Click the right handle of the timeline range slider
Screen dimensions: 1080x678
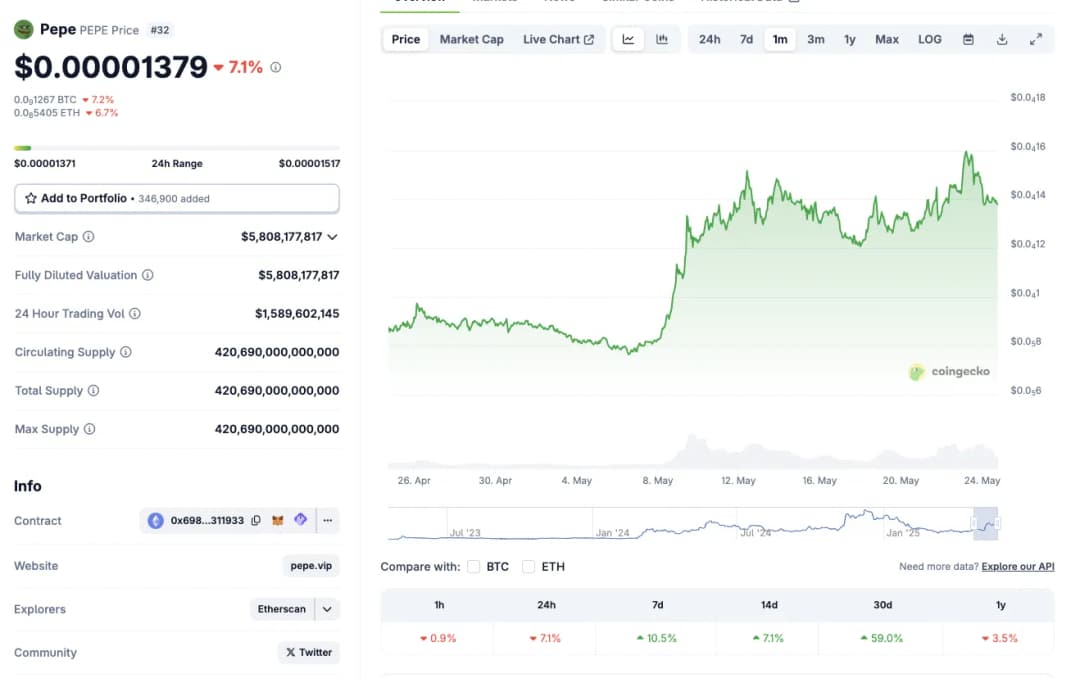point(997,523)
